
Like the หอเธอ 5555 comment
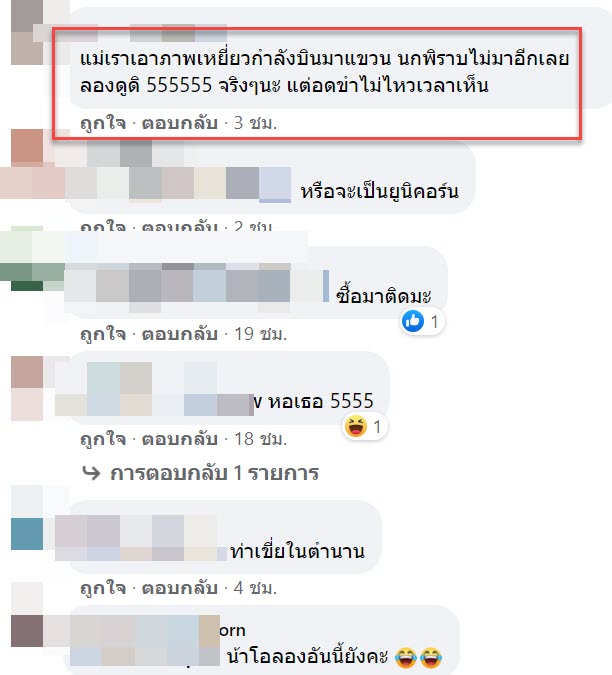point(103,439)
